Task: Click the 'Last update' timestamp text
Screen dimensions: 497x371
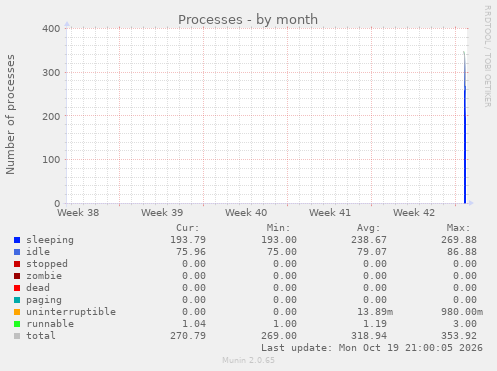Action: coord(372,348)
